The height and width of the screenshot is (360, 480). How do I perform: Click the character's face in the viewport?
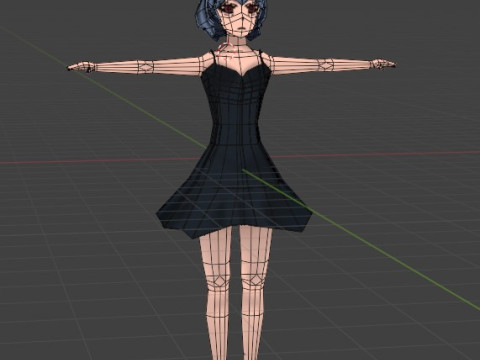point(240,20)
